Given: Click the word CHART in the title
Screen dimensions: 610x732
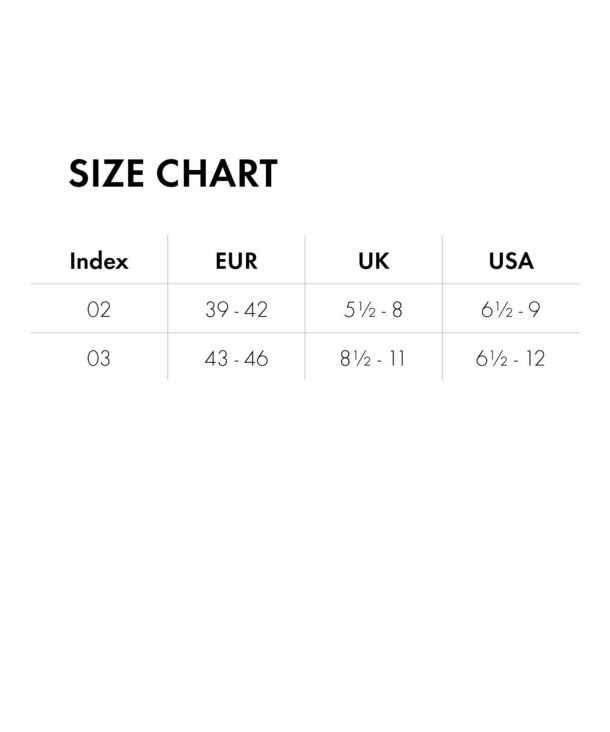Looking at the screenshot, I should [216, 174].
